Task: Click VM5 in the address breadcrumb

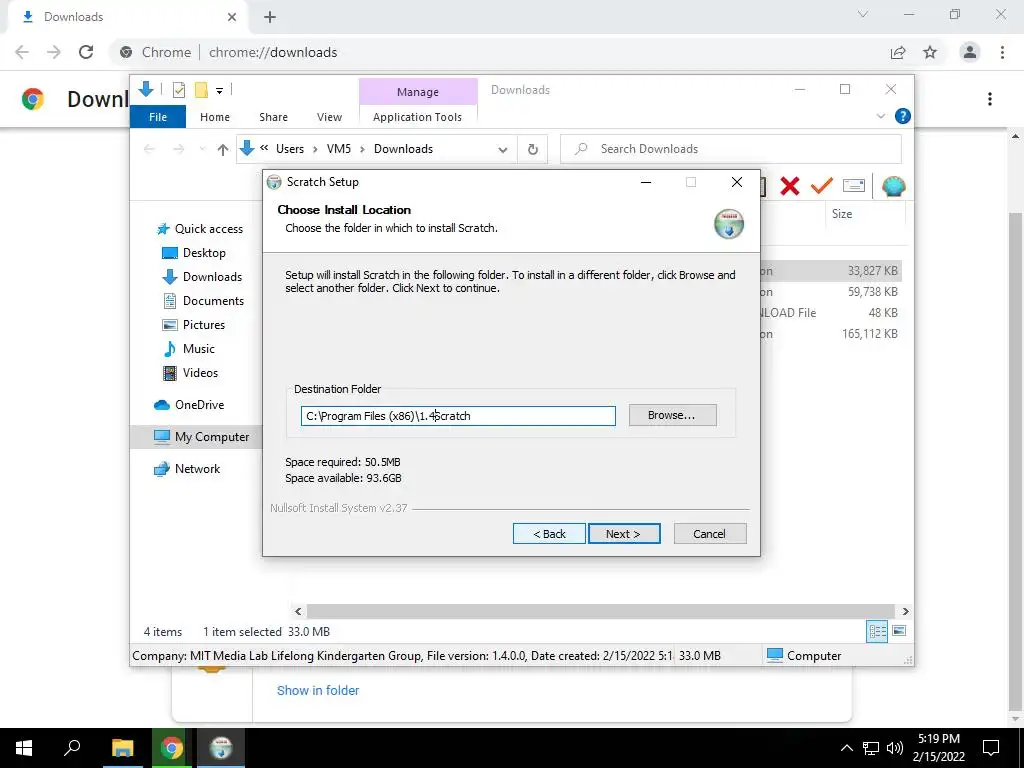Action: pyautogui.click(x=338, y=149)
